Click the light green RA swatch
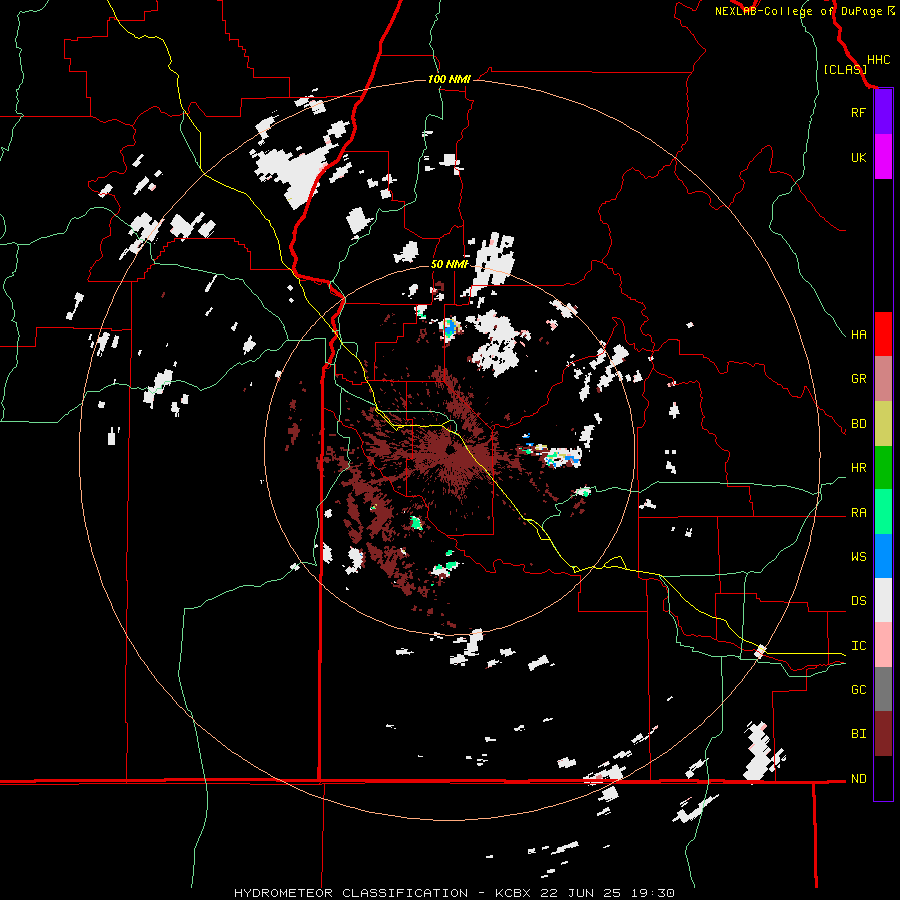Viewport: 900px width, 900px height. coord(883,512)
